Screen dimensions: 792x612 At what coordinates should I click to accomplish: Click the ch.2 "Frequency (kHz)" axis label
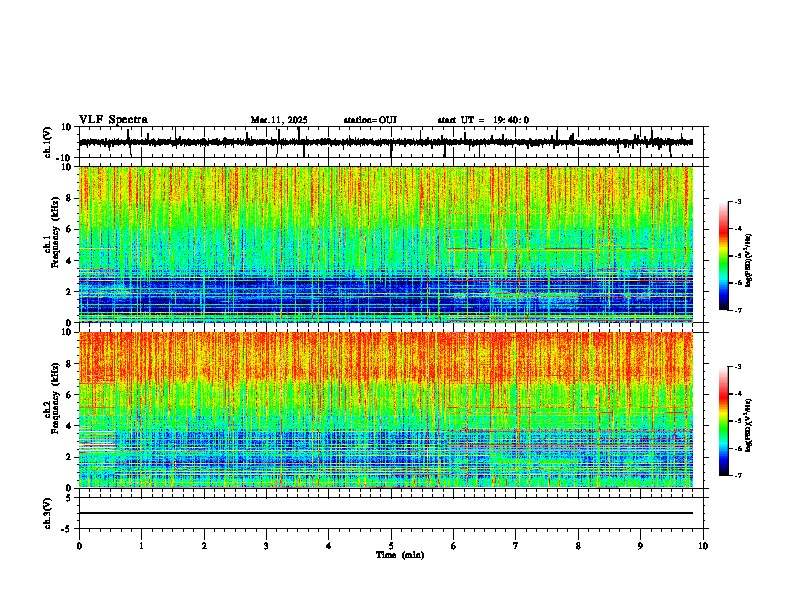[55, 399]
